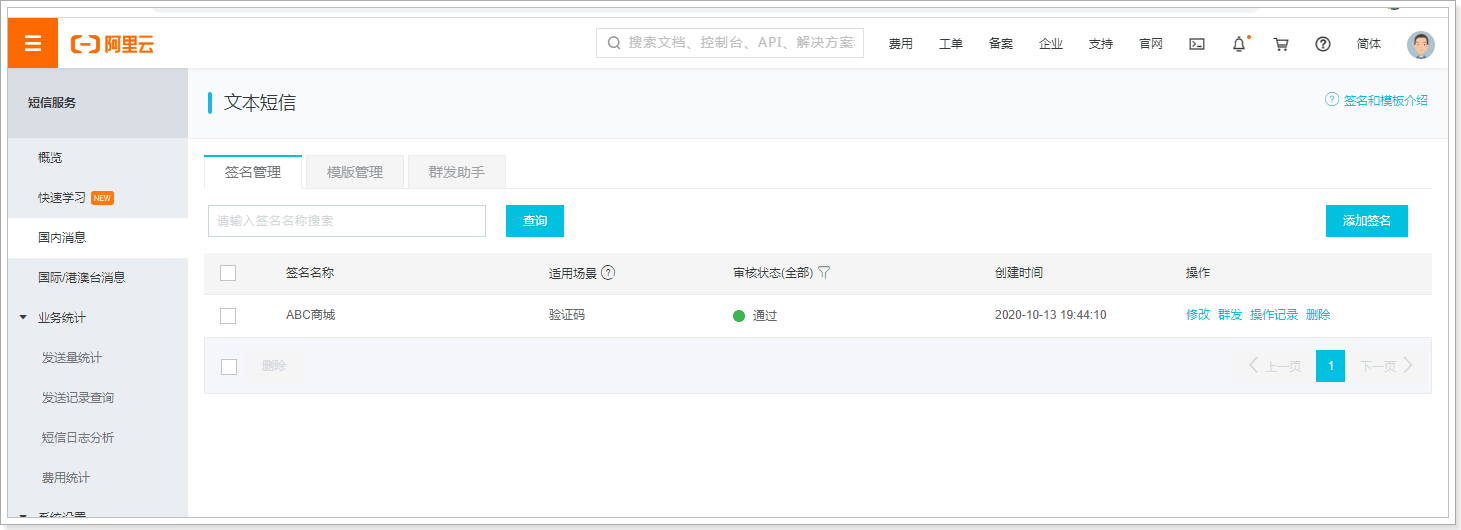This screenshot has width=1461, height=530.
Task: Select the header row checkbox
Action: [x=228, y=273]
